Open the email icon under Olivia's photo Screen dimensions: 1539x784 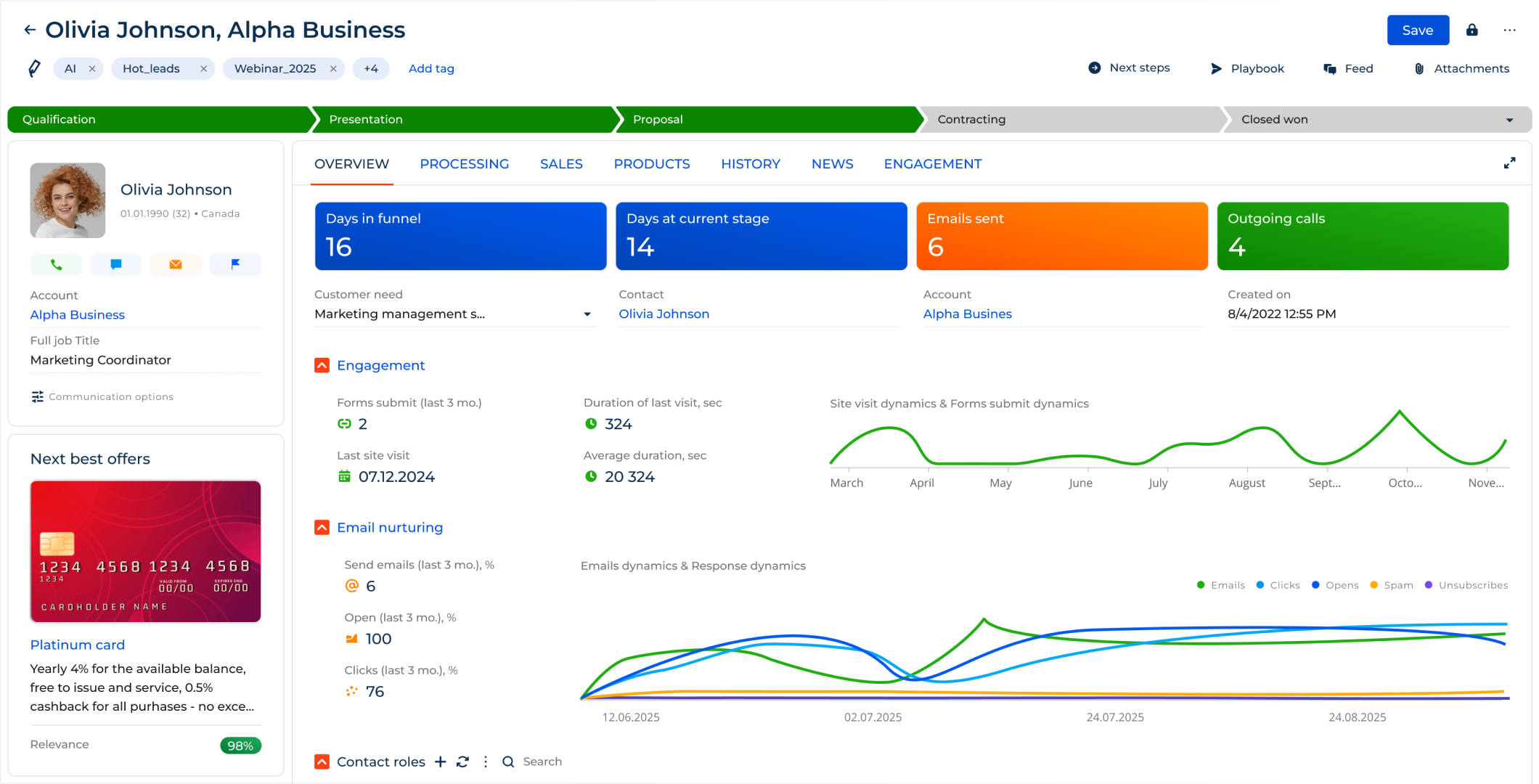click(175, 264)
